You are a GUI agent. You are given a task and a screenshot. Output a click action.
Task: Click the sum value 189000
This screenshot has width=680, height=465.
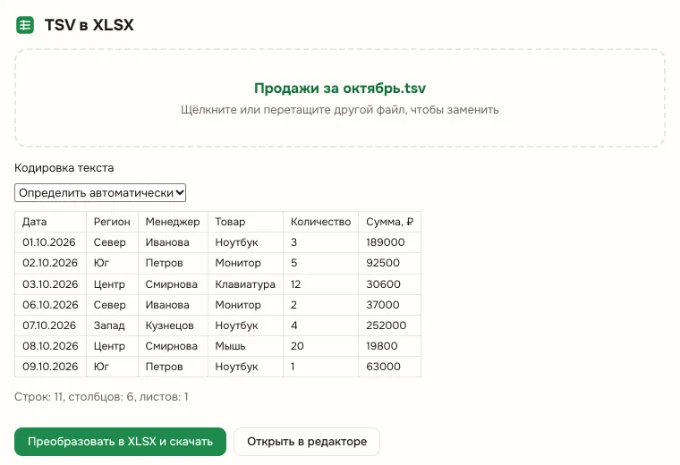point(390,242)
